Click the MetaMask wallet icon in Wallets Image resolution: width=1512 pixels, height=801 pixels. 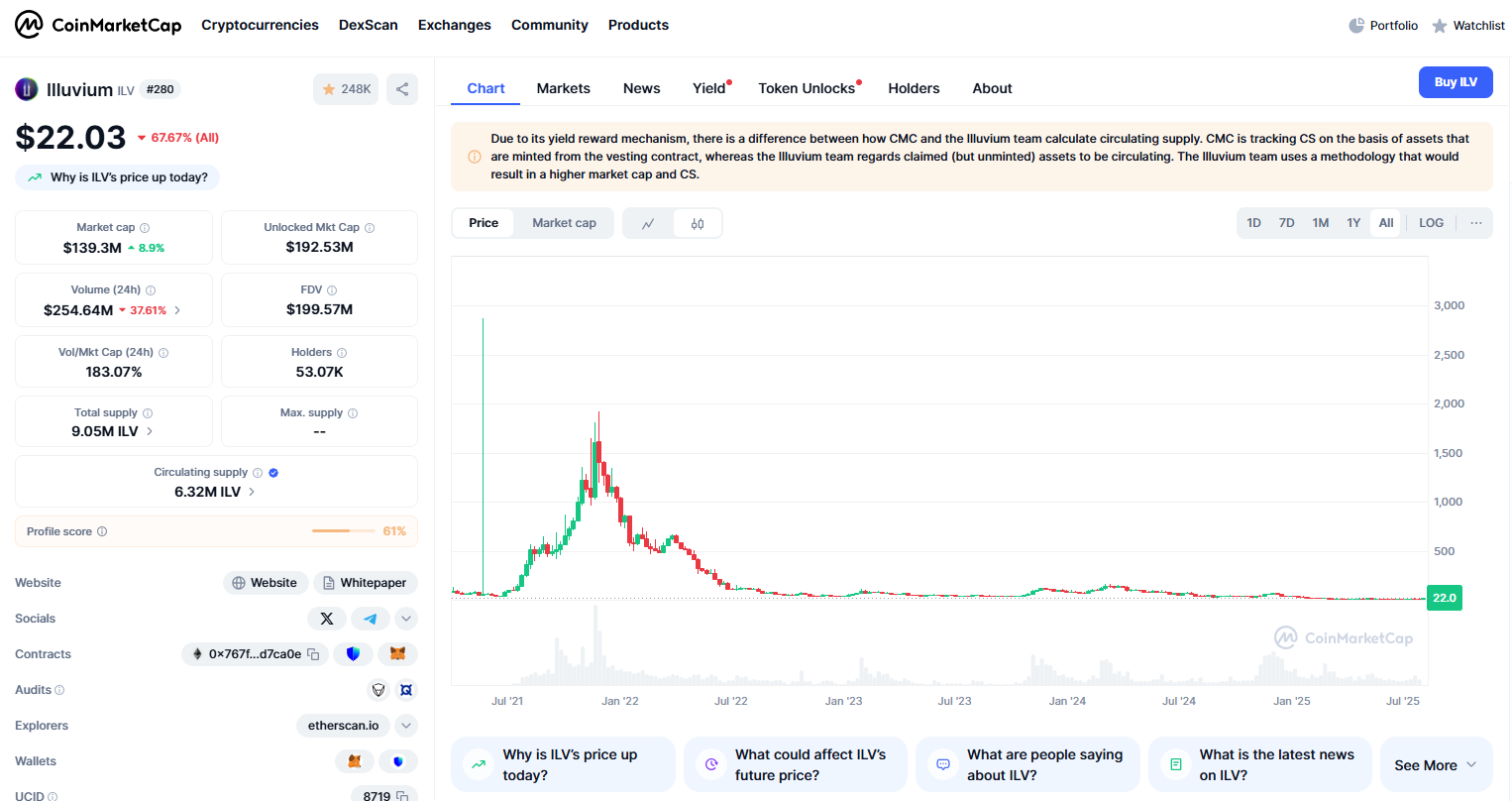click(355, 761)
